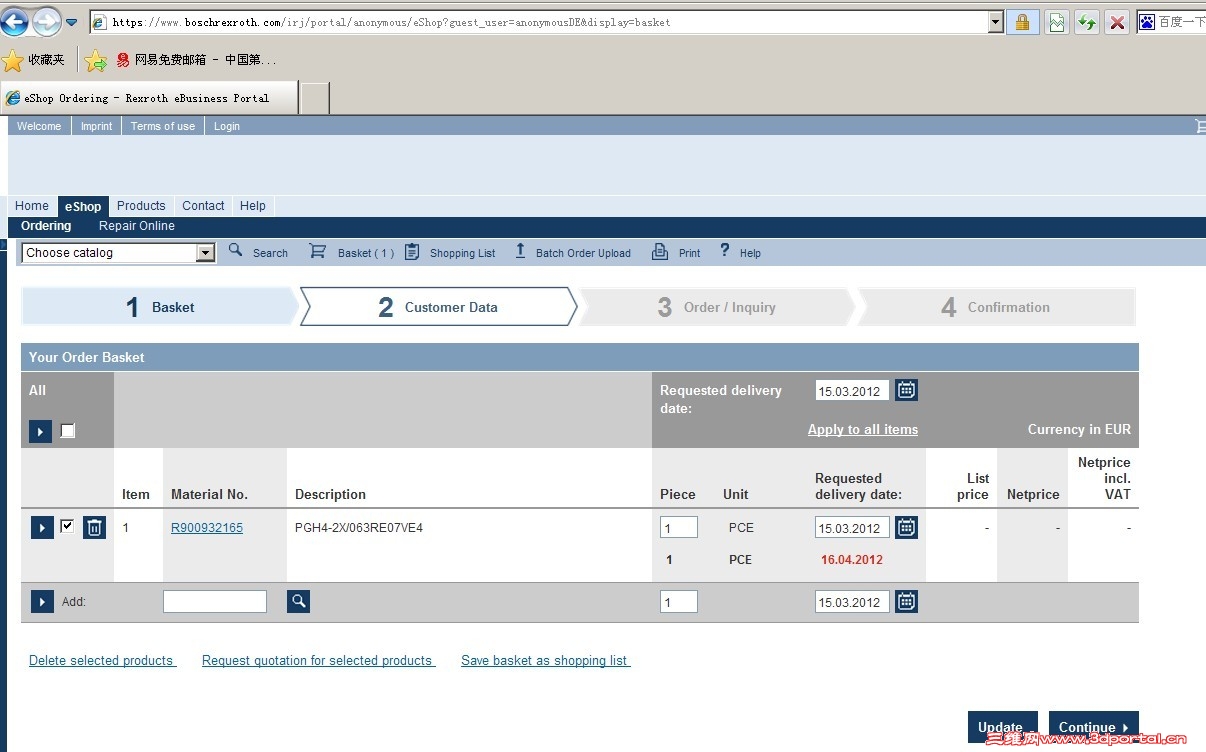1206x752 pixels.
Task: Click the Piece quantity field for item 1
Action: click(x=679, y=528)
